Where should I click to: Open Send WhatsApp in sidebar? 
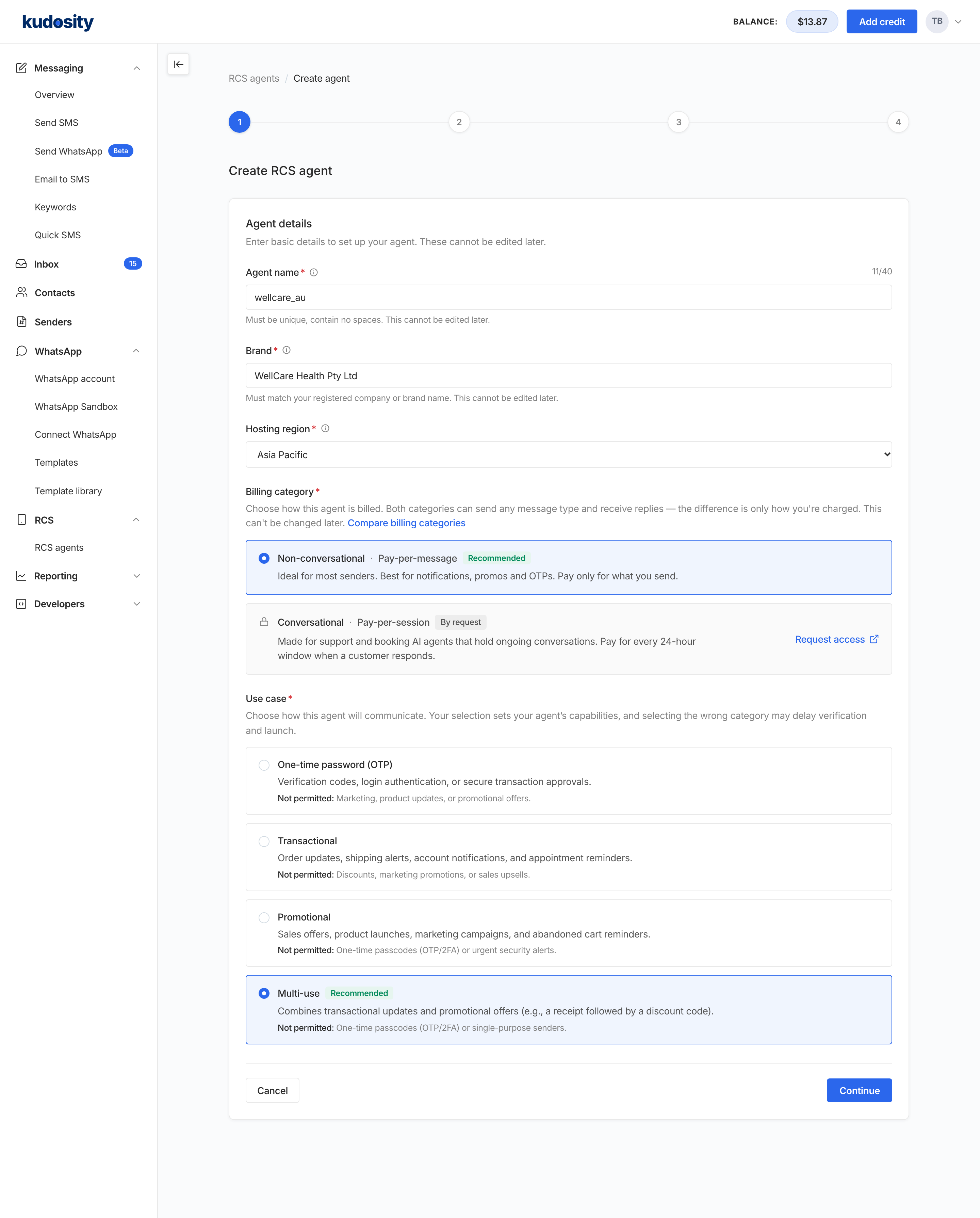coord(68,151)
